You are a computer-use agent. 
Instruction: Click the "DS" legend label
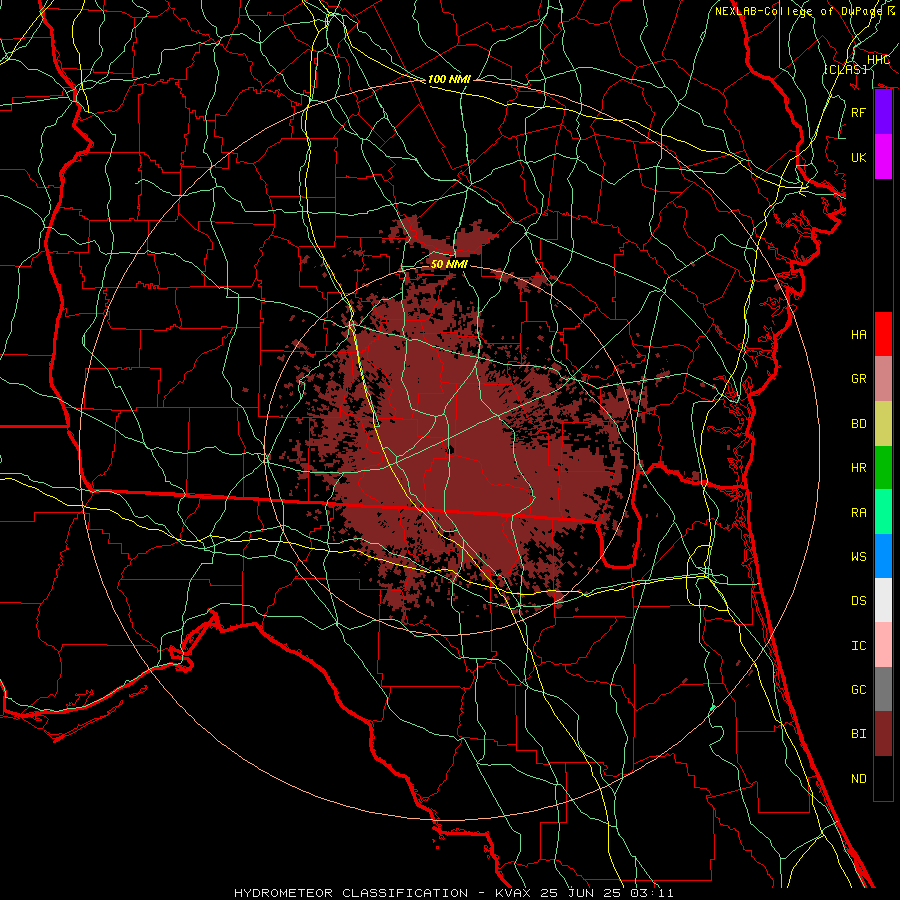[859, 601]
